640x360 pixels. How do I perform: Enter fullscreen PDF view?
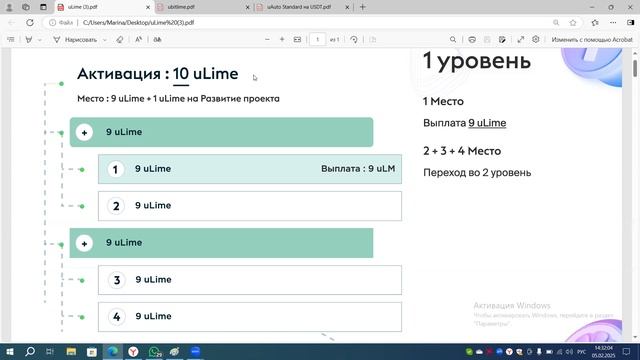520,40
